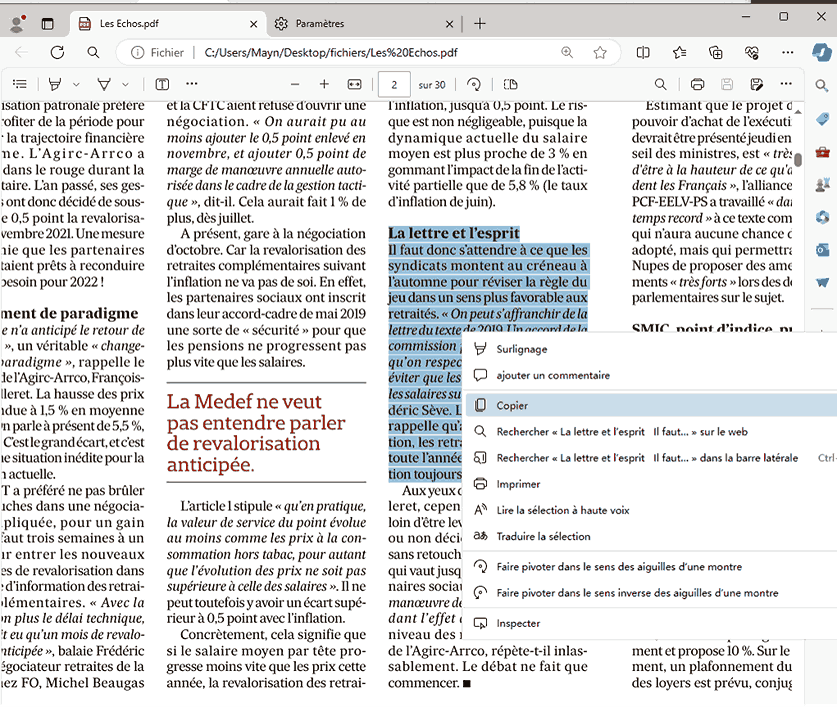Choose ajouter un commentaire in context menu
The width and height of the screenshot is (837, 707).
(x=650, y=375)
